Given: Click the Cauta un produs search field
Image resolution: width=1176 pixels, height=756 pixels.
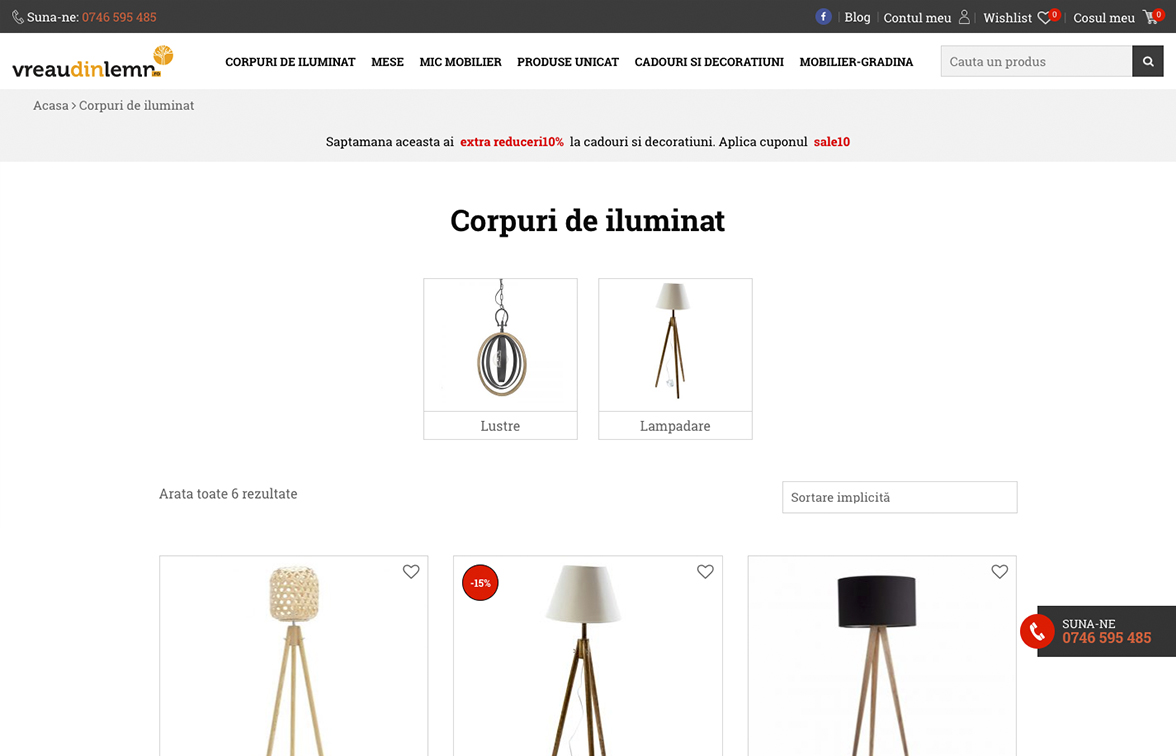Looking at the screenshot, I should tap(1036, 62).
